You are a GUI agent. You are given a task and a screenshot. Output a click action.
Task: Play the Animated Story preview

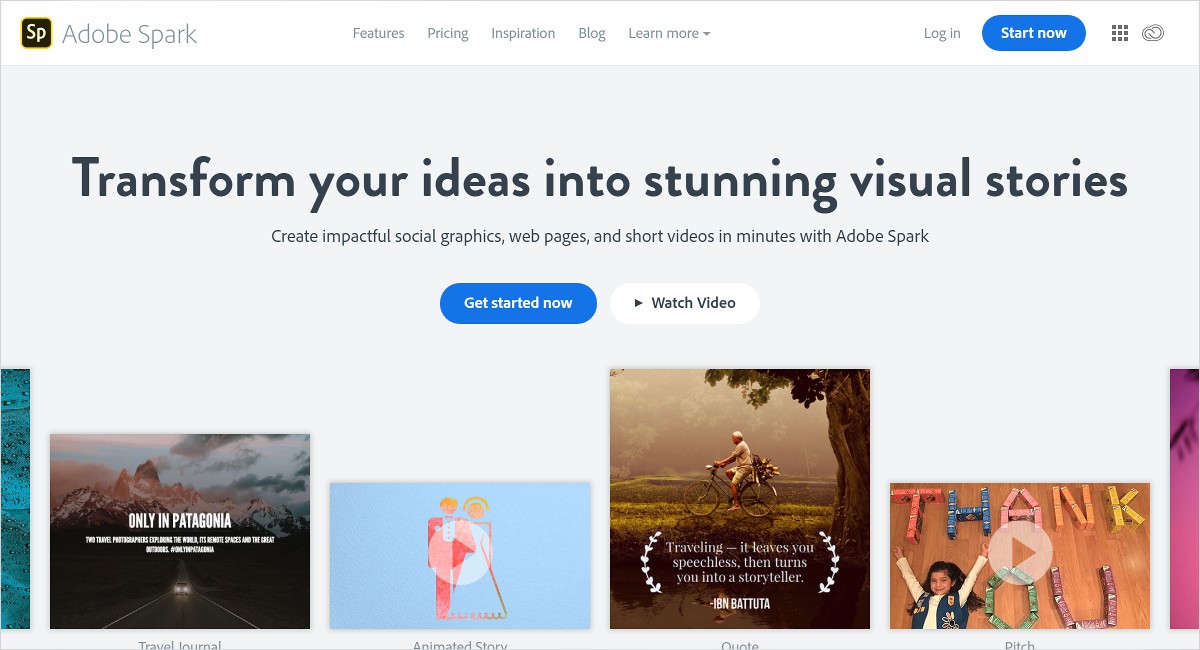click(460, 555)
